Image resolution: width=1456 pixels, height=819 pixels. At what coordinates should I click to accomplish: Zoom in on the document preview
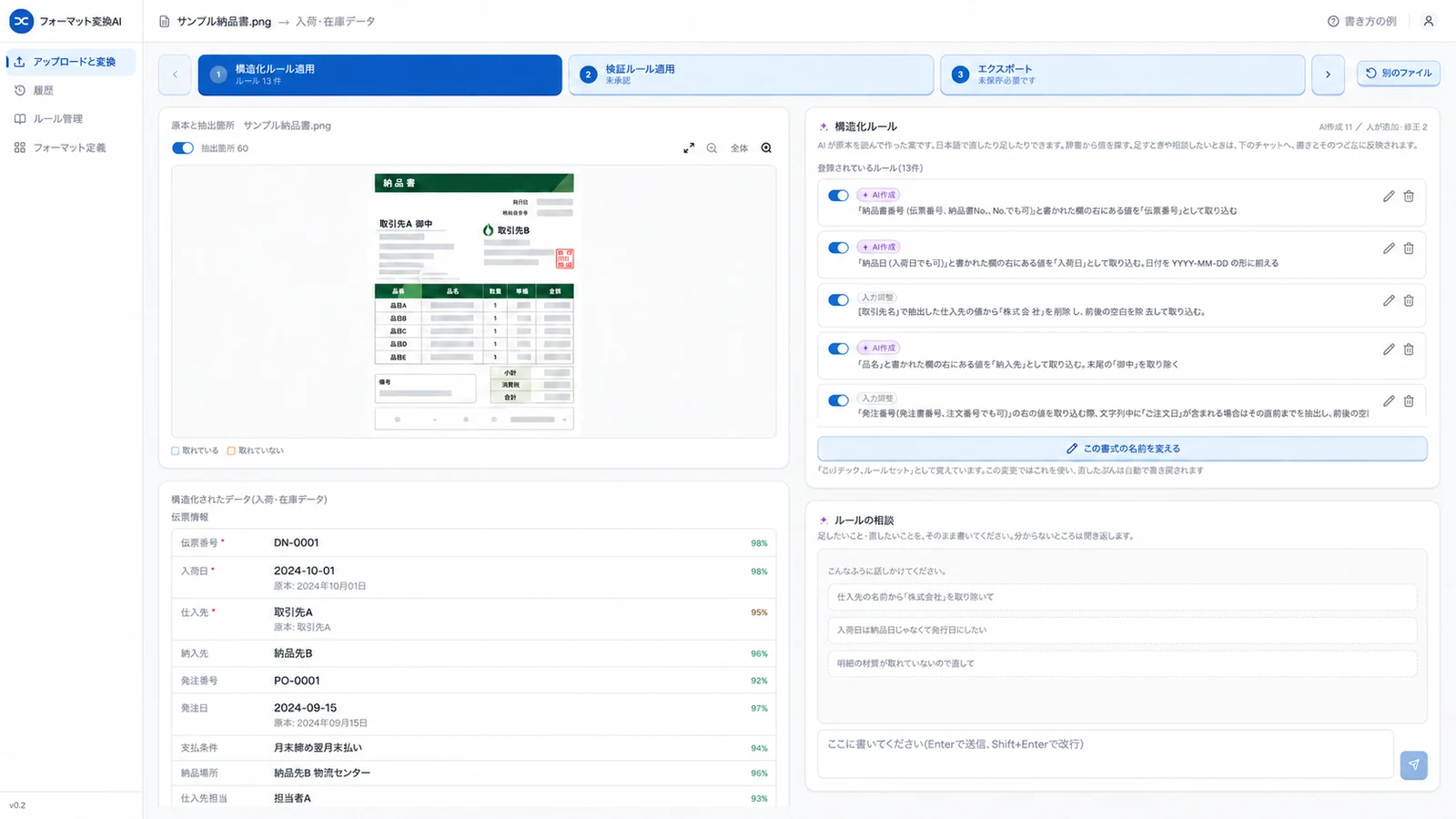point(766,148)
